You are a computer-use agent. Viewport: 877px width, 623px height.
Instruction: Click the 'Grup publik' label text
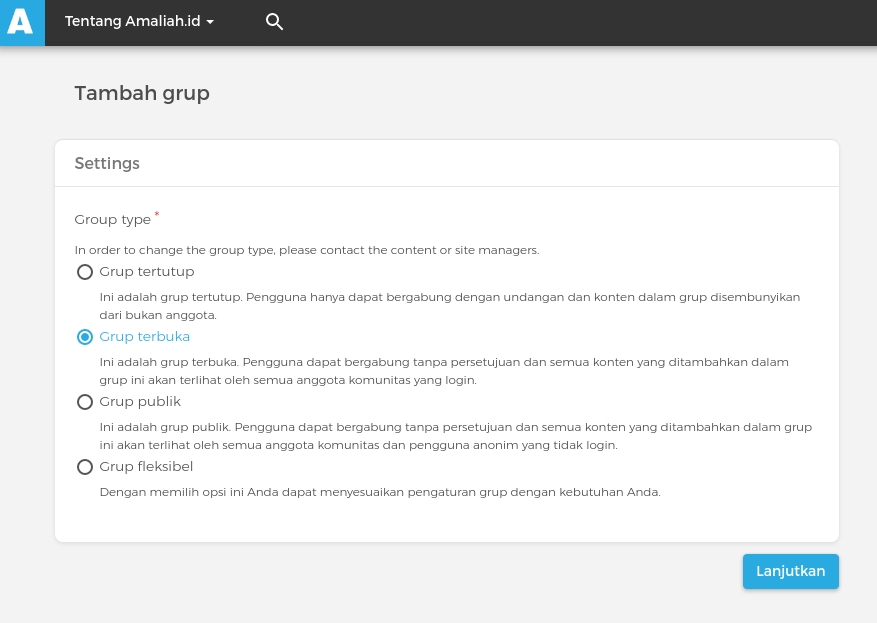click(x=140, y=402)
